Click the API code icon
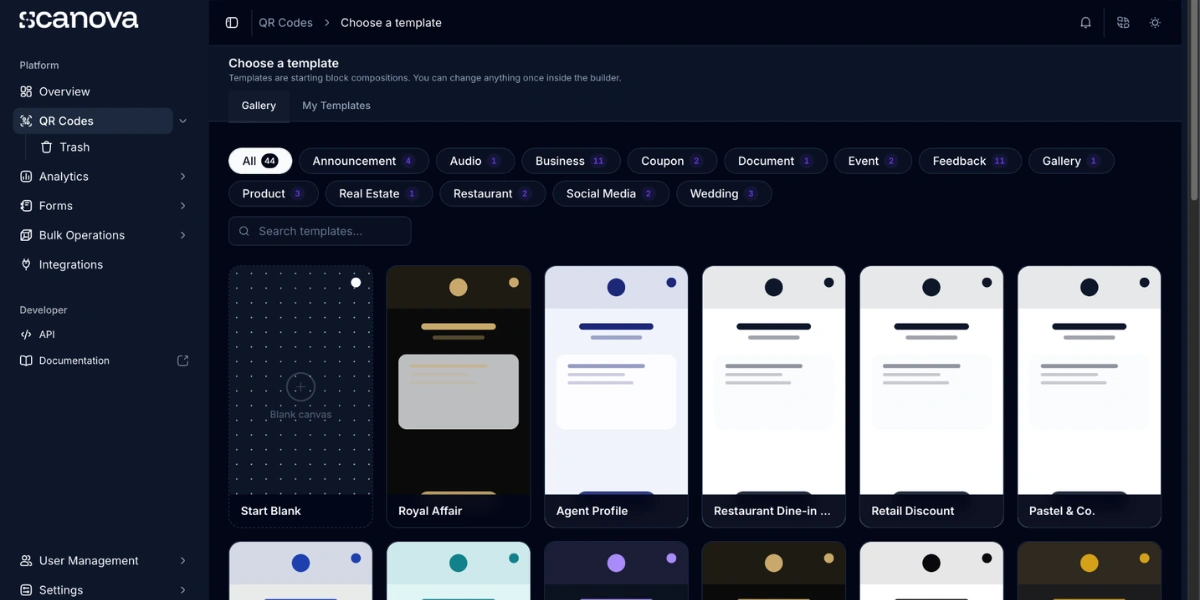 coord(26,335)
